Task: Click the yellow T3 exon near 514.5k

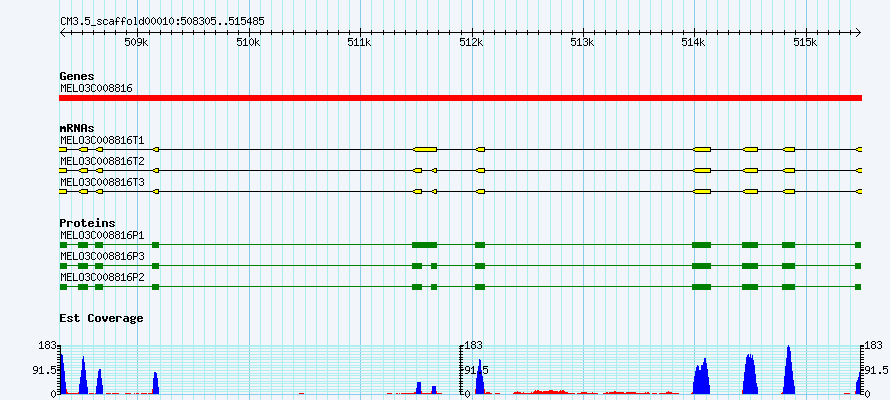Action: [750, 192]
